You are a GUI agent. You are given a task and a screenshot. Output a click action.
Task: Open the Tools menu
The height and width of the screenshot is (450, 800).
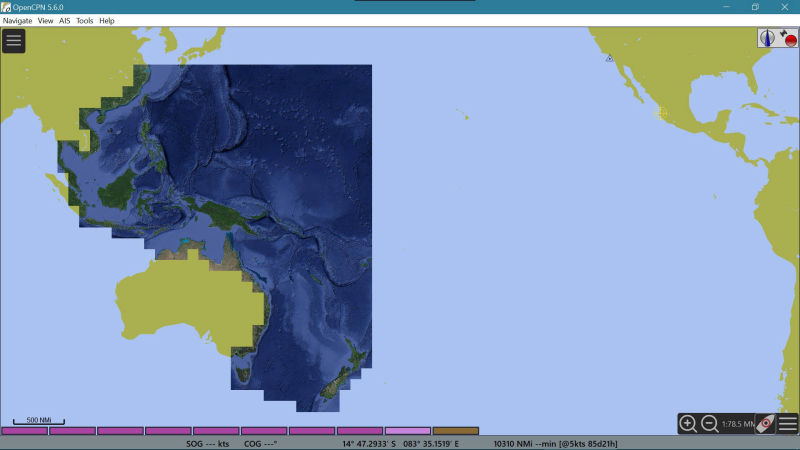[85, 21]
